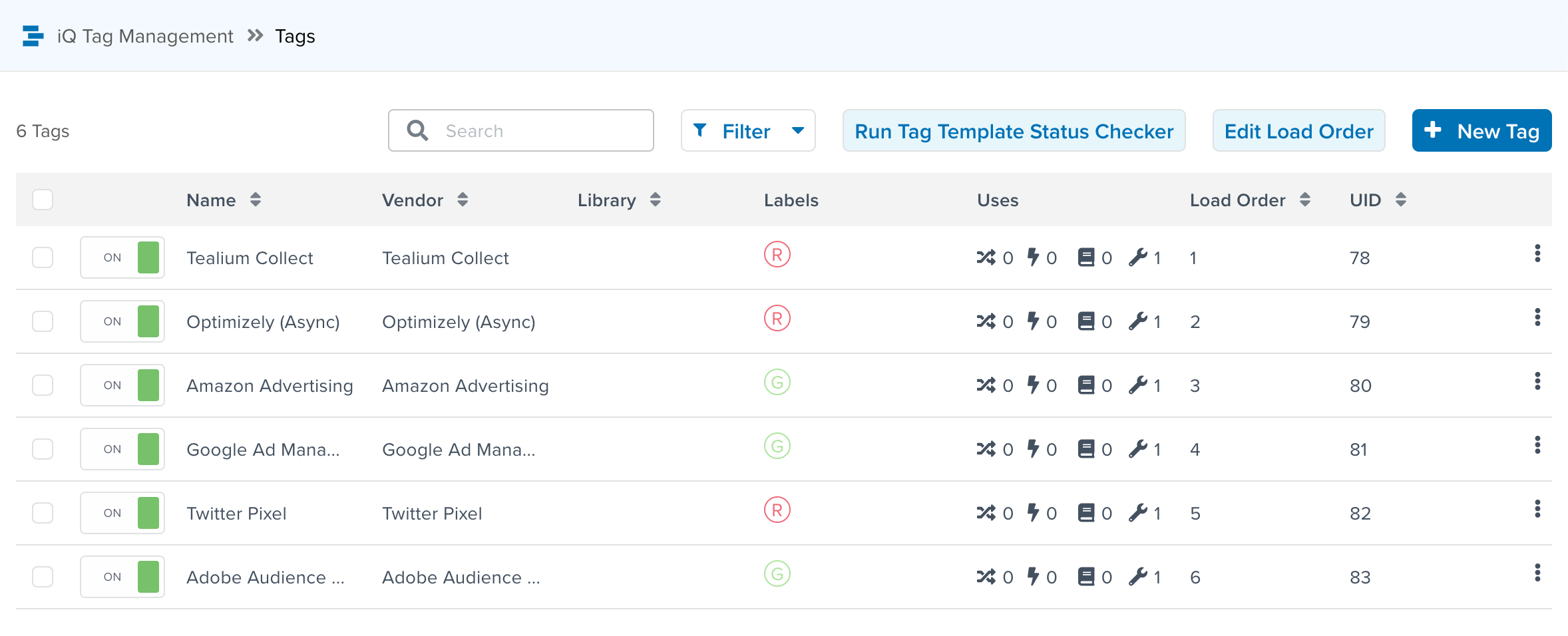Toggle the Google Ad Manager tag ON switch

pyautogui.click(x=122, y=449)
